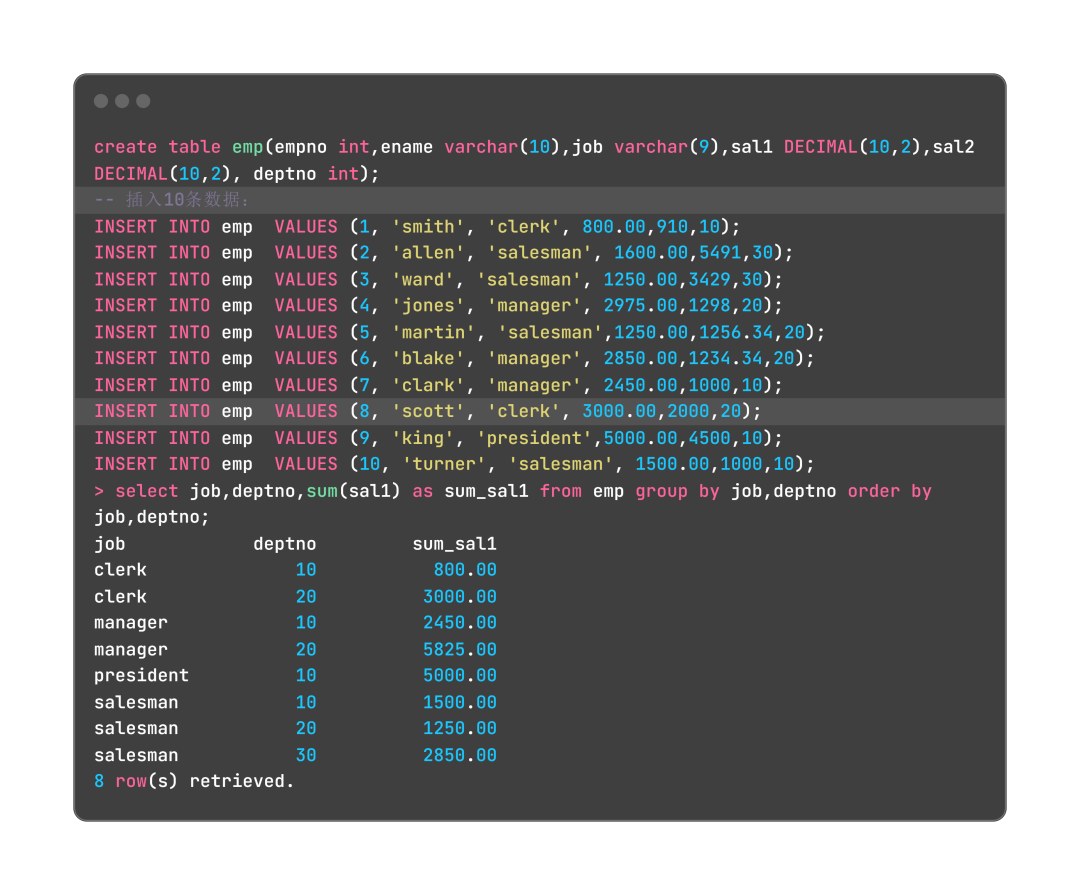Image resolution: width=1080 pixels, height=895 pixels.
Task: Click the 'king' president insert line
Action: pyautogui.click(x=438, y=438)
